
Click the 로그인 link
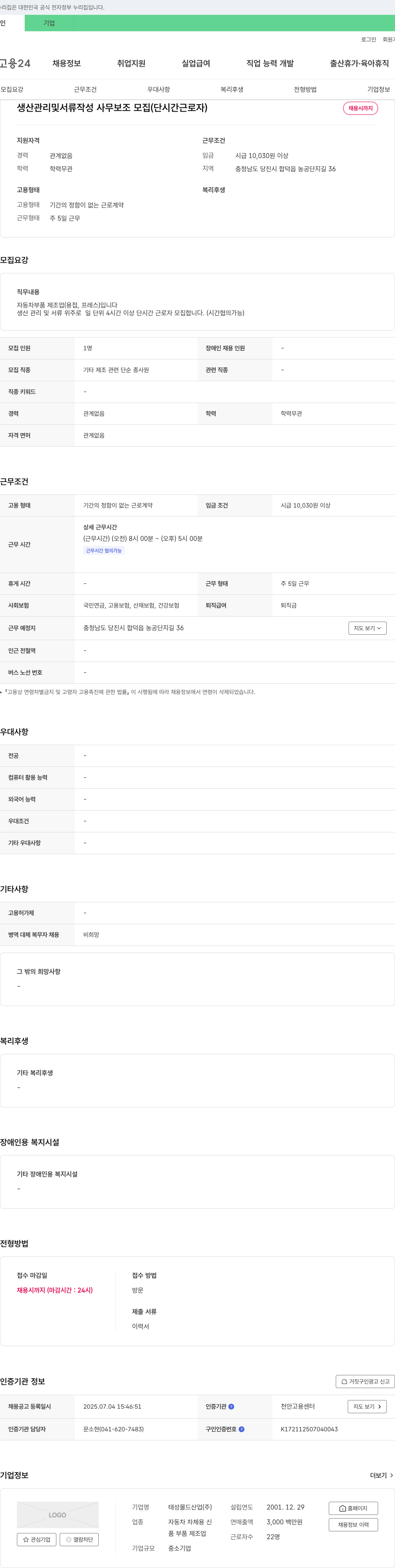click(x=369, y=40)
